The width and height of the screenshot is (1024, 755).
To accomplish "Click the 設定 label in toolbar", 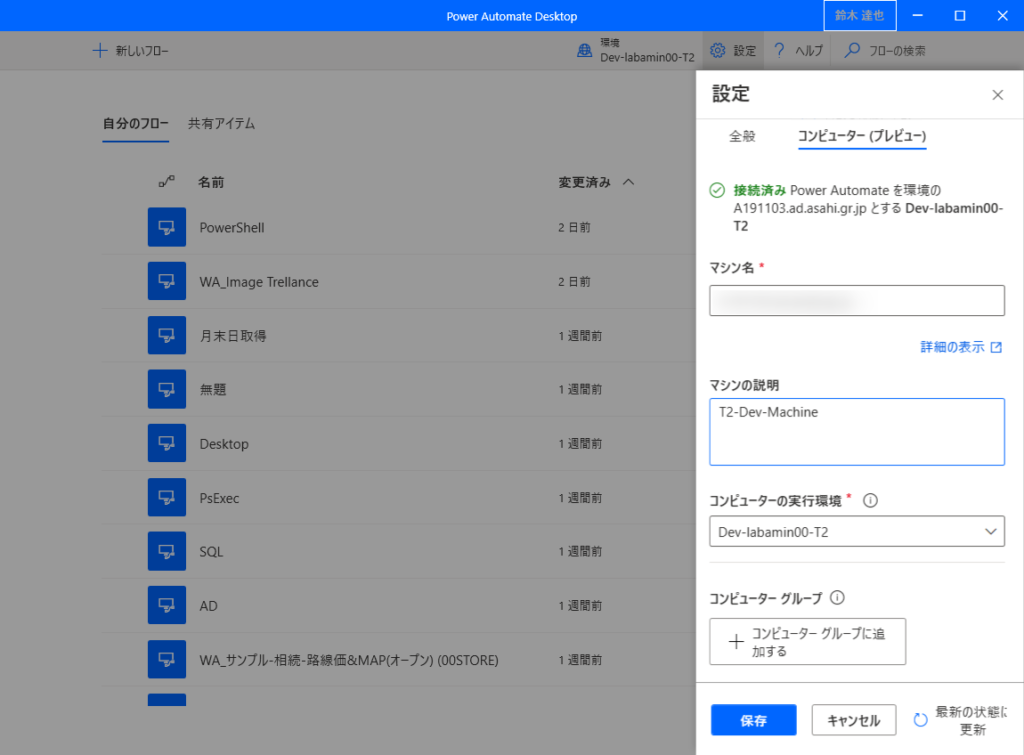I will 744,50.
